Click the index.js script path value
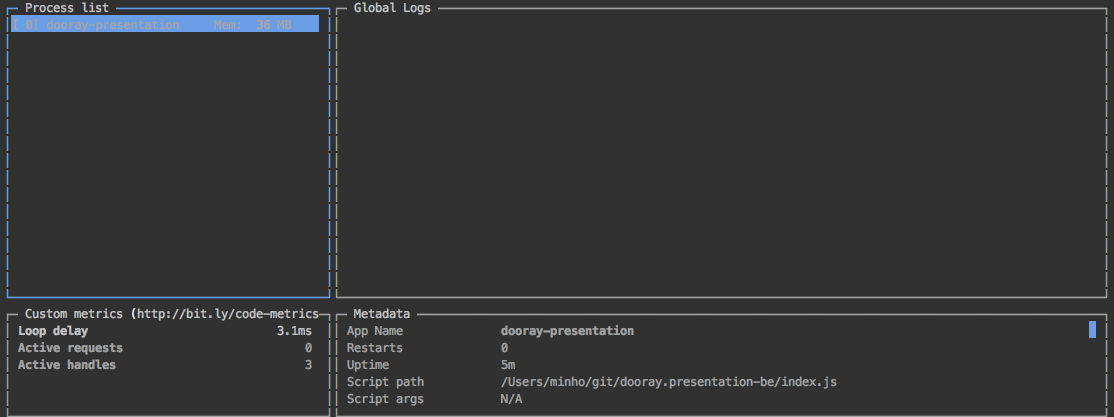1114x417 pixels. coord(669,382)
